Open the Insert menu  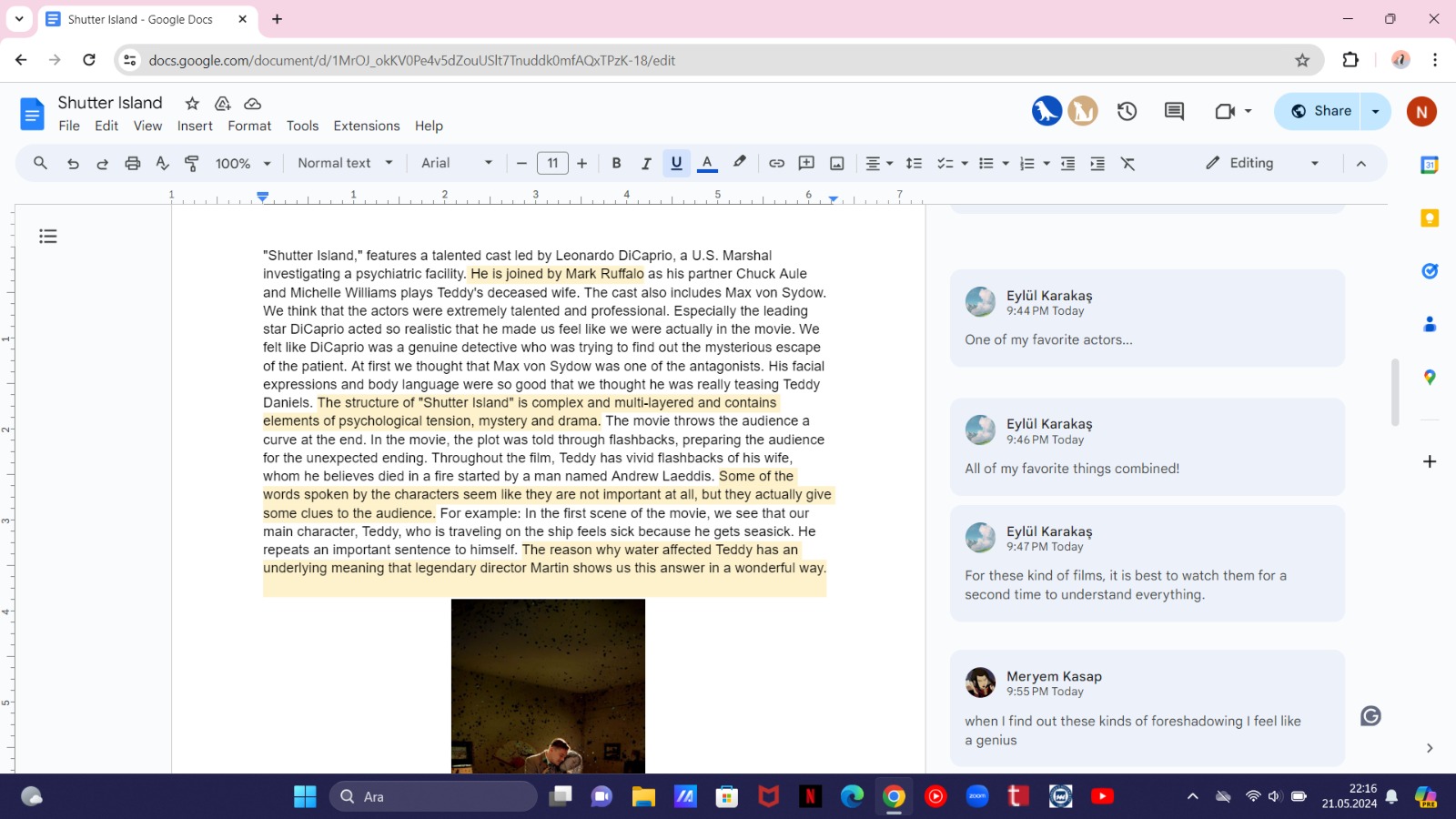[x=195, y=126]
